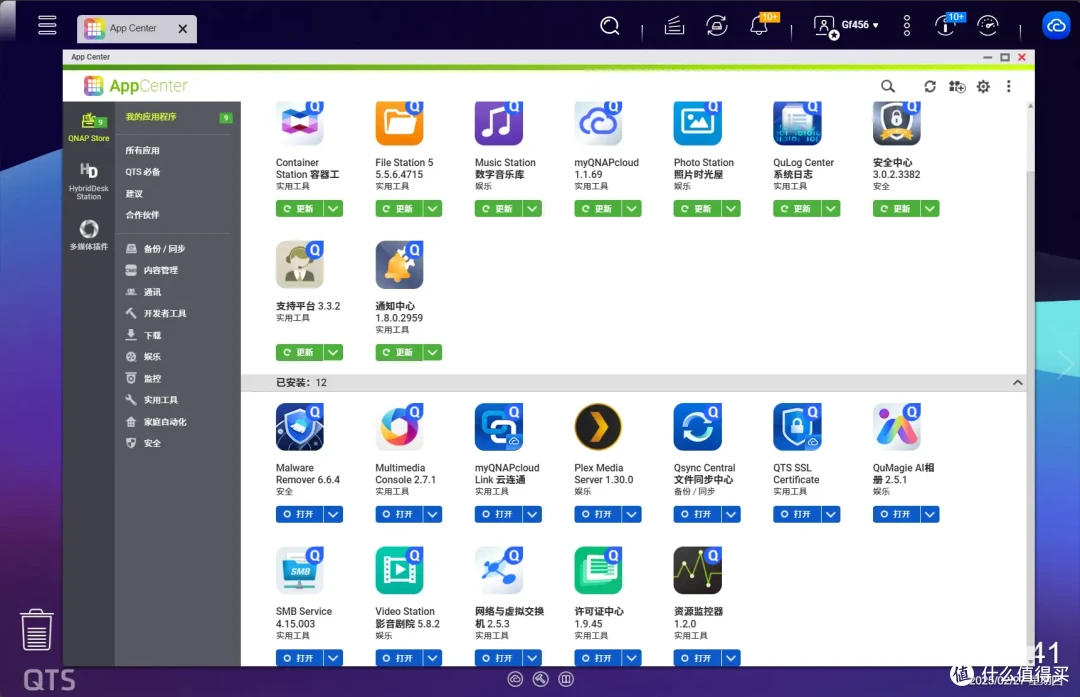Screen dimensions: 1080x697
Task: Update File Station 5
Action: (x=398, y=209)
